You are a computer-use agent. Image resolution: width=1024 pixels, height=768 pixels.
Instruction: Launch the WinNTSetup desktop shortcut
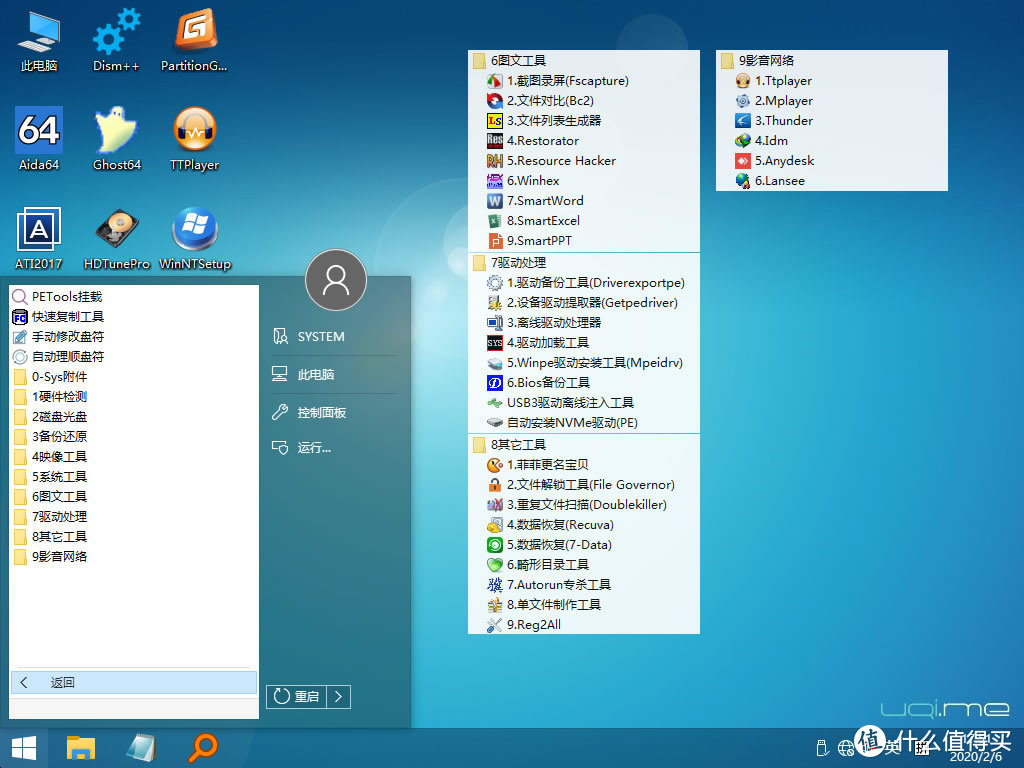click(x=194, y=238)
